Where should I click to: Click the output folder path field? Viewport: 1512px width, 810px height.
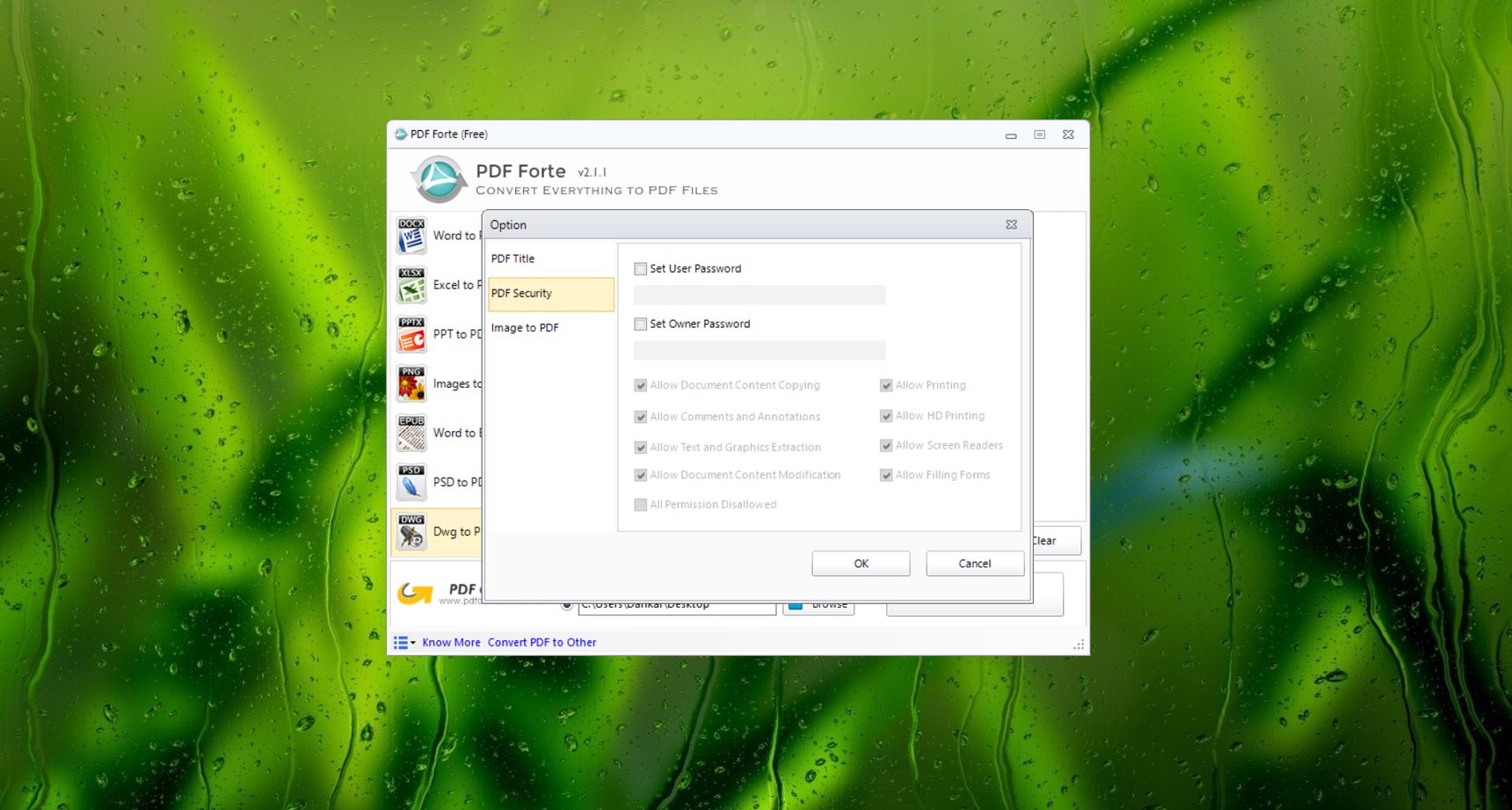[x=677, y=609]
